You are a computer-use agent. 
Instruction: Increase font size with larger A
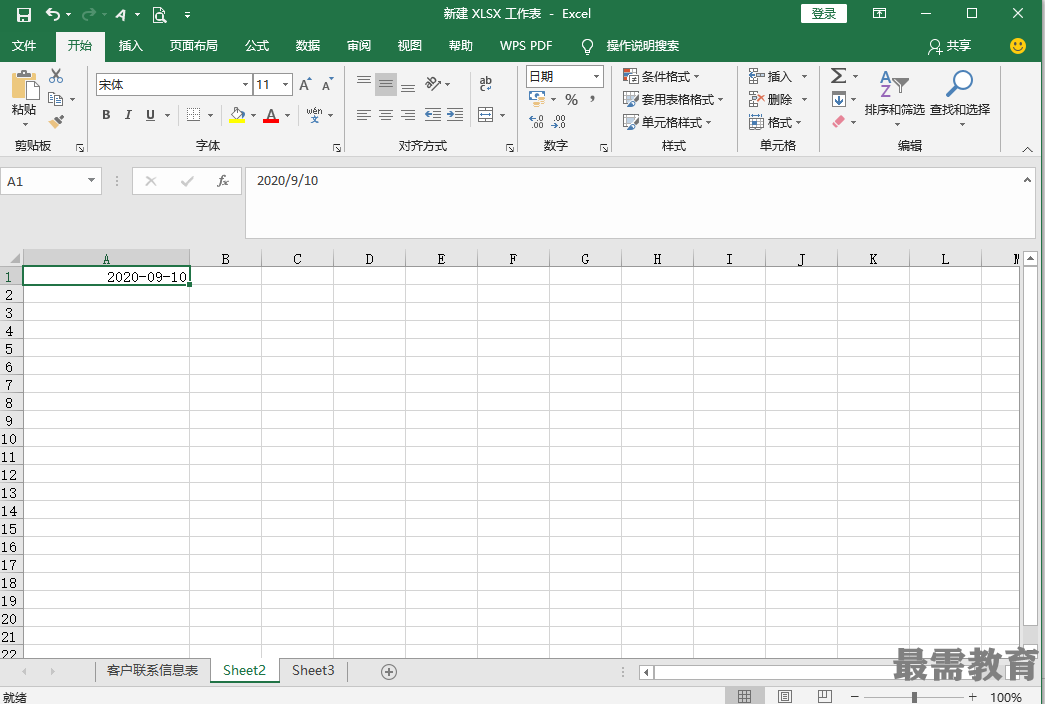305,85
